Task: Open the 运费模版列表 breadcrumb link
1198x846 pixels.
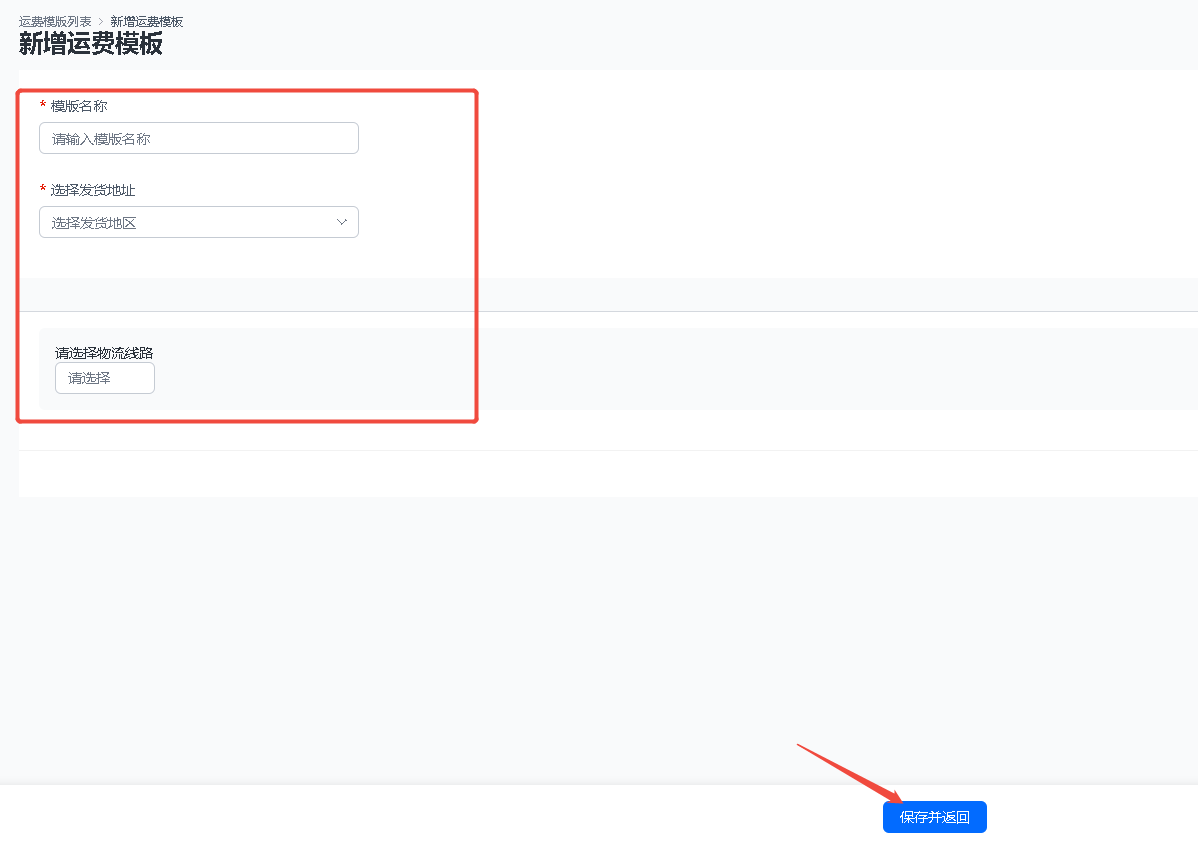Action: (55, 21)
